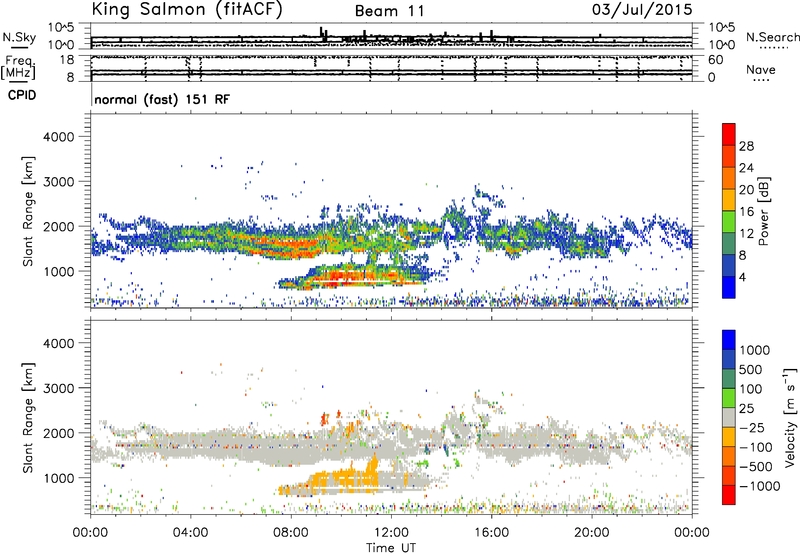Click Slant Range [km] label of Power plot

click(28, 211)
